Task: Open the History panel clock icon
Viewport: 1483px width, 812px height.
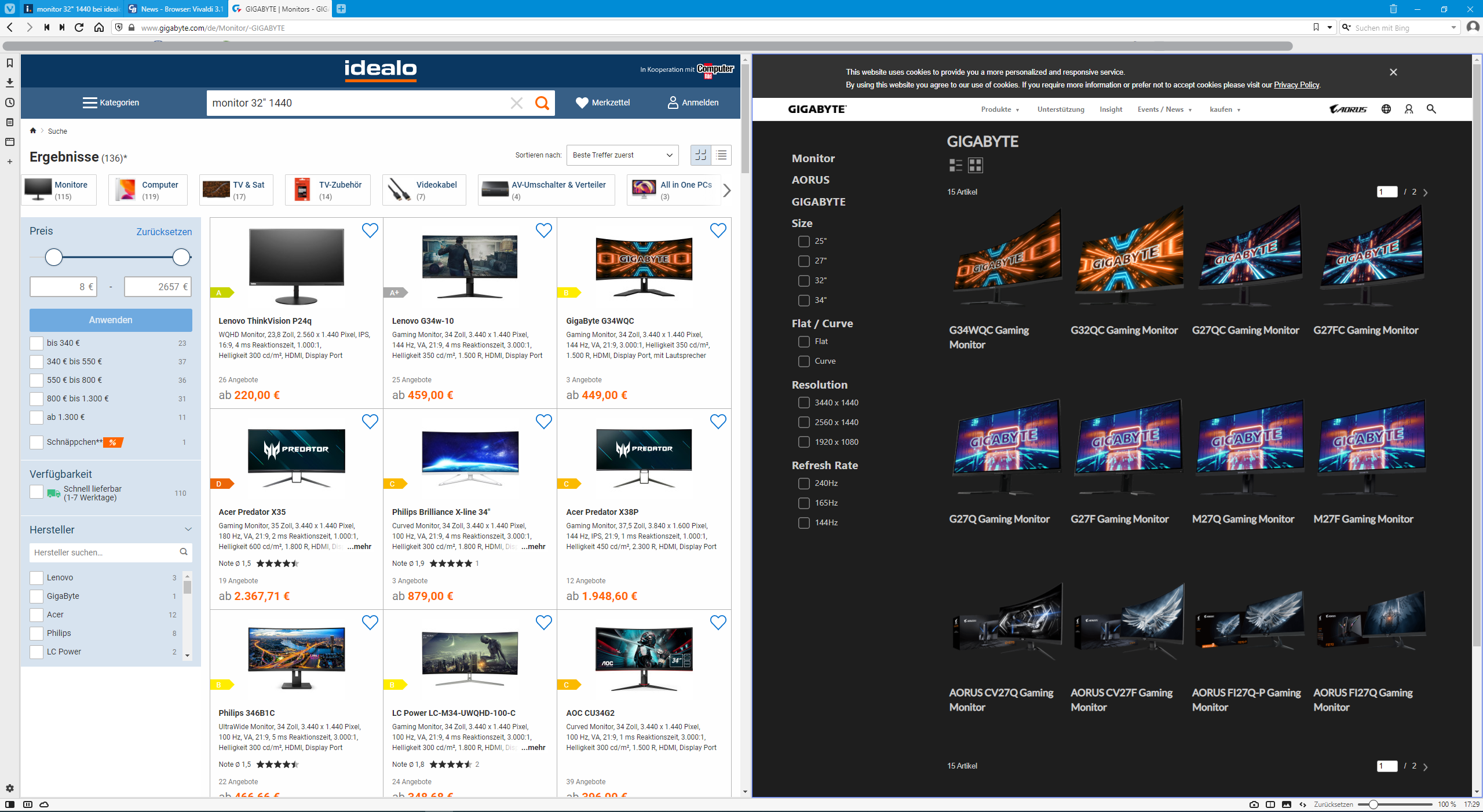Action: click(10, 103)
